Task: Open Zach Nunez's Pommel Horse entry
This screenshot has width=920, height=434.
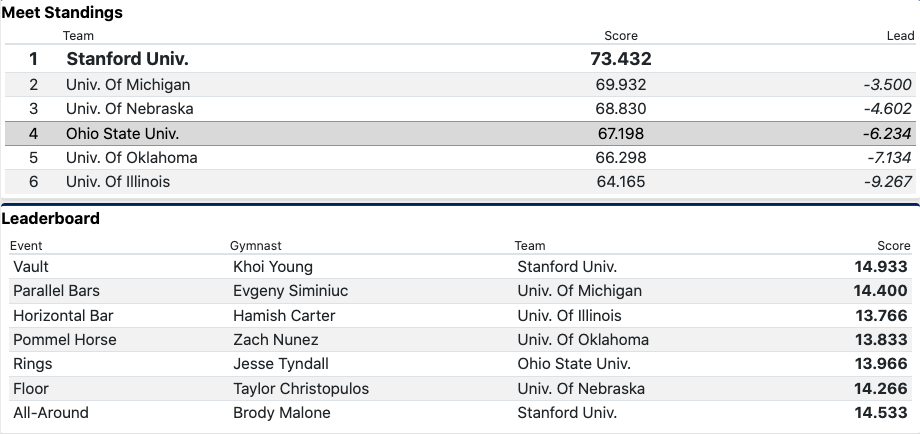Action: pyautogui.click(x=274, y=340)
